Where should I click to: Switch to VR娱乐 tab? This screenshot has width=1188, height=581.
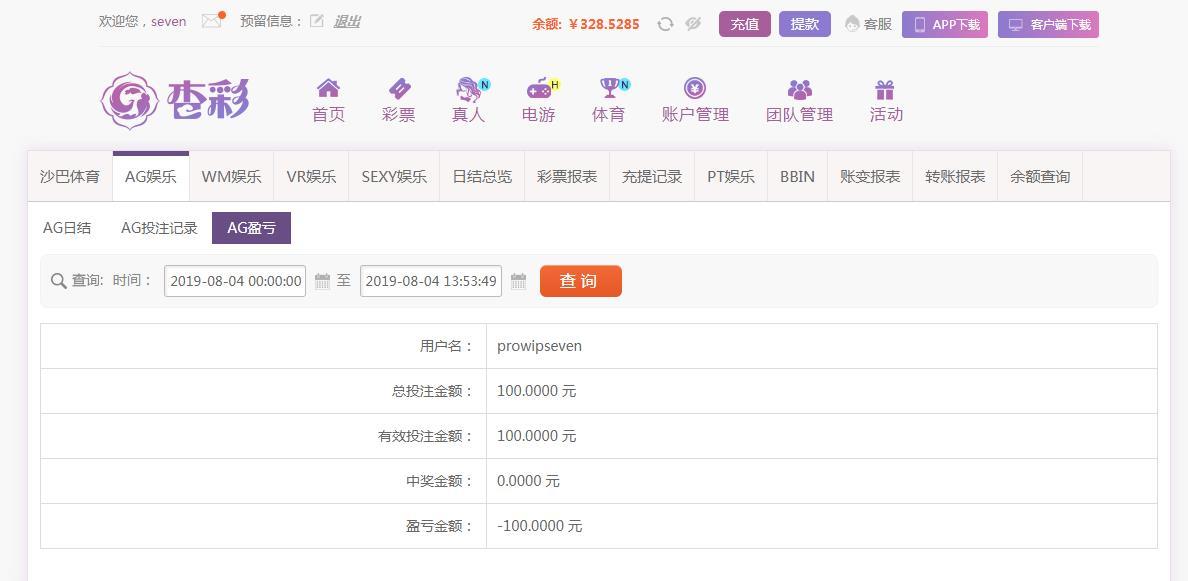point(311,176)
